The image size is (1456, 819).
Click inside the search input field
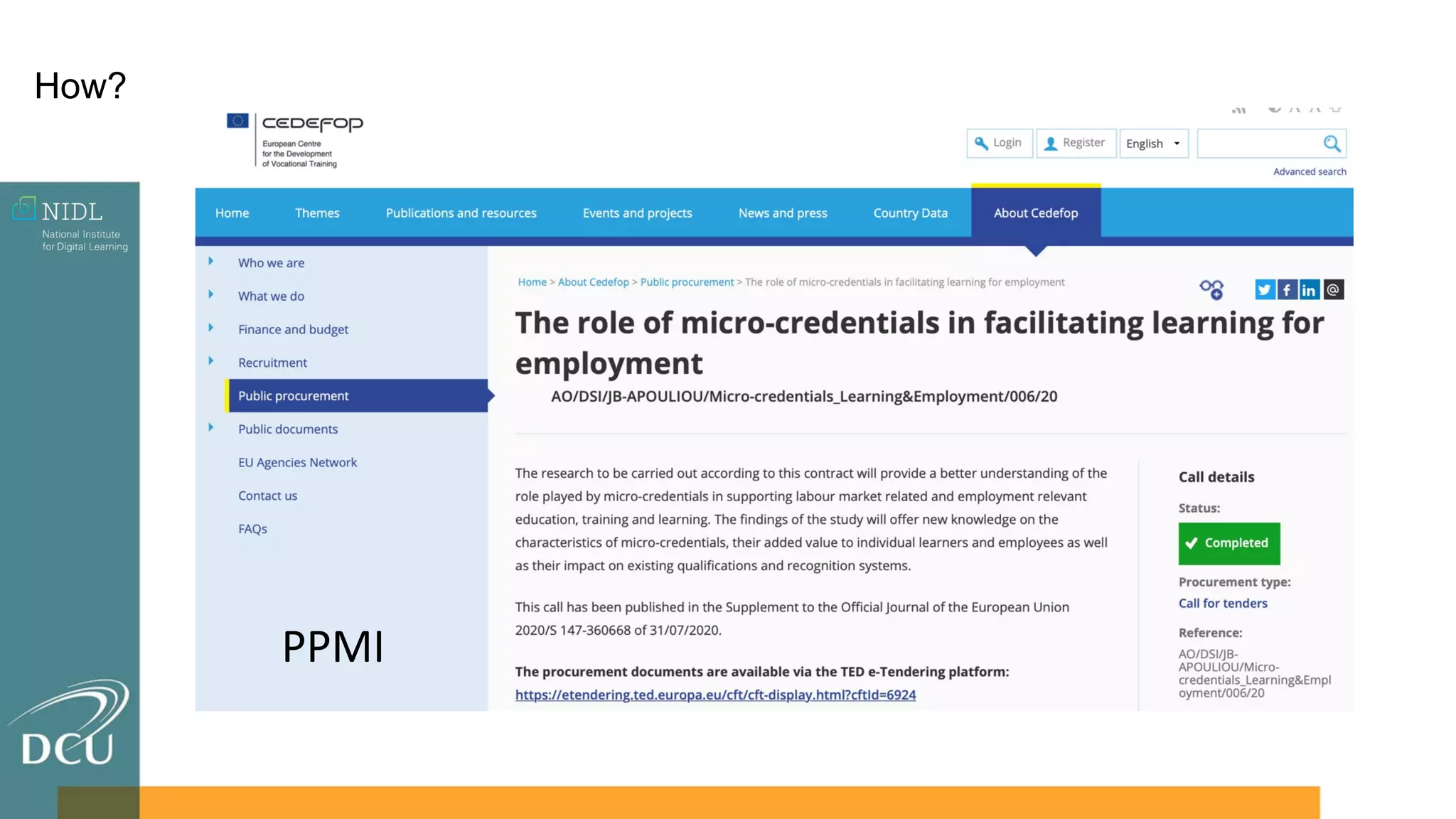click(1258, 144)
